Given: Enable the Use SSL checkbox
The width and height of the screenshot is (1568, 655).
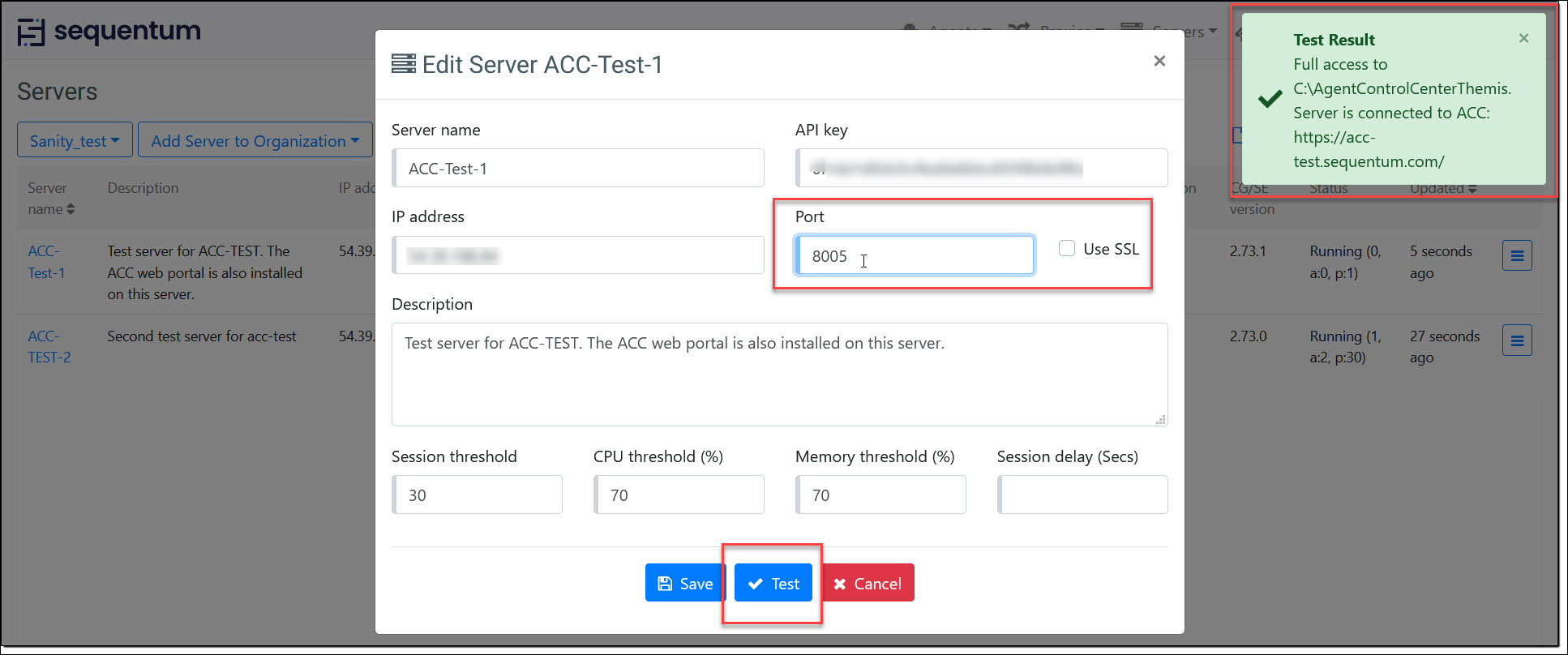Looking at the screenshot, I should point(1067,248).
